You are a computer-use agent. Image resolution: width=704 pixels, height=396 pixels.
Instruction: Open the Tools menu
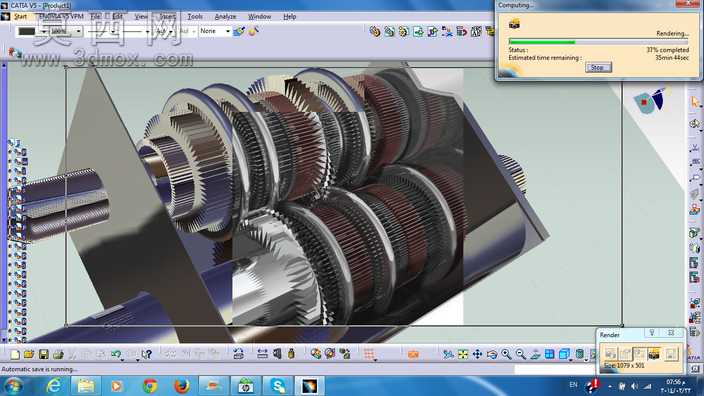point(195,16)
